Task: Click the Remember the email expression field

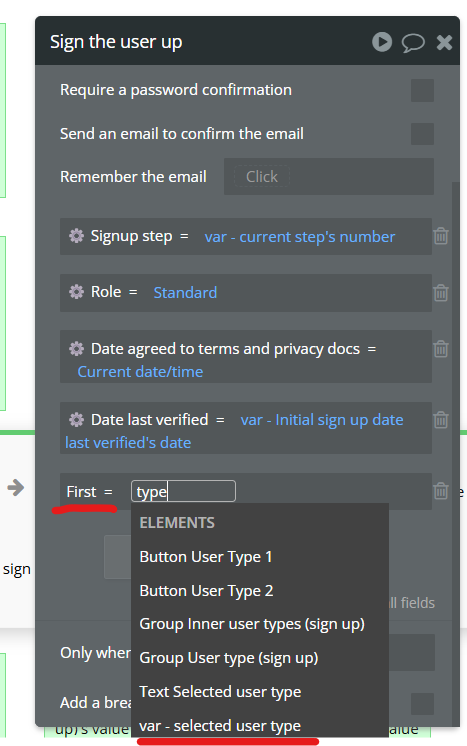Action: (329, 177)
